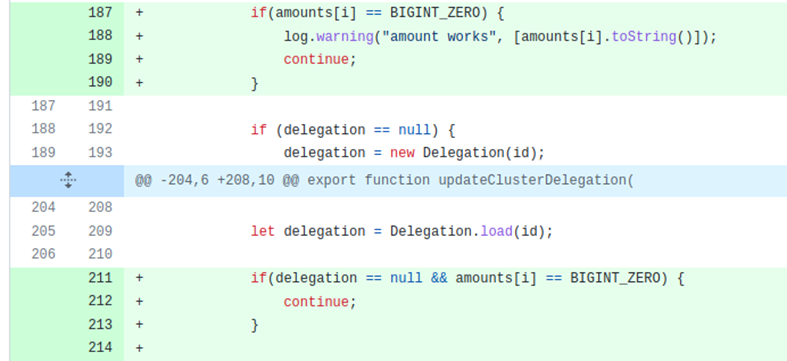This screenshot has height=361, width=787.
Task: Click the log.warning "amount works" code line
Action: (500, 36)
